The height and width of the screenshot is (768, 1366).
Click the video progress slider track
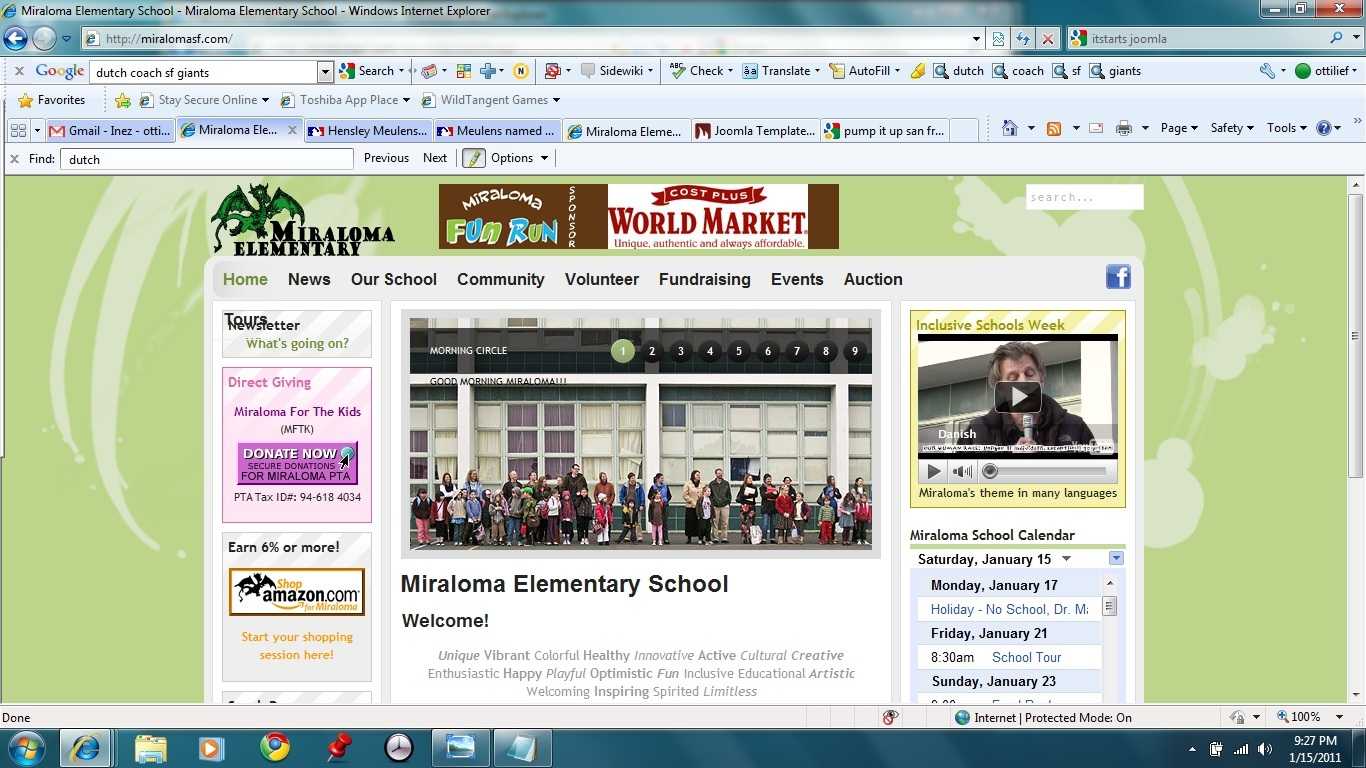pyautogui.click(x=1047, y=471)
